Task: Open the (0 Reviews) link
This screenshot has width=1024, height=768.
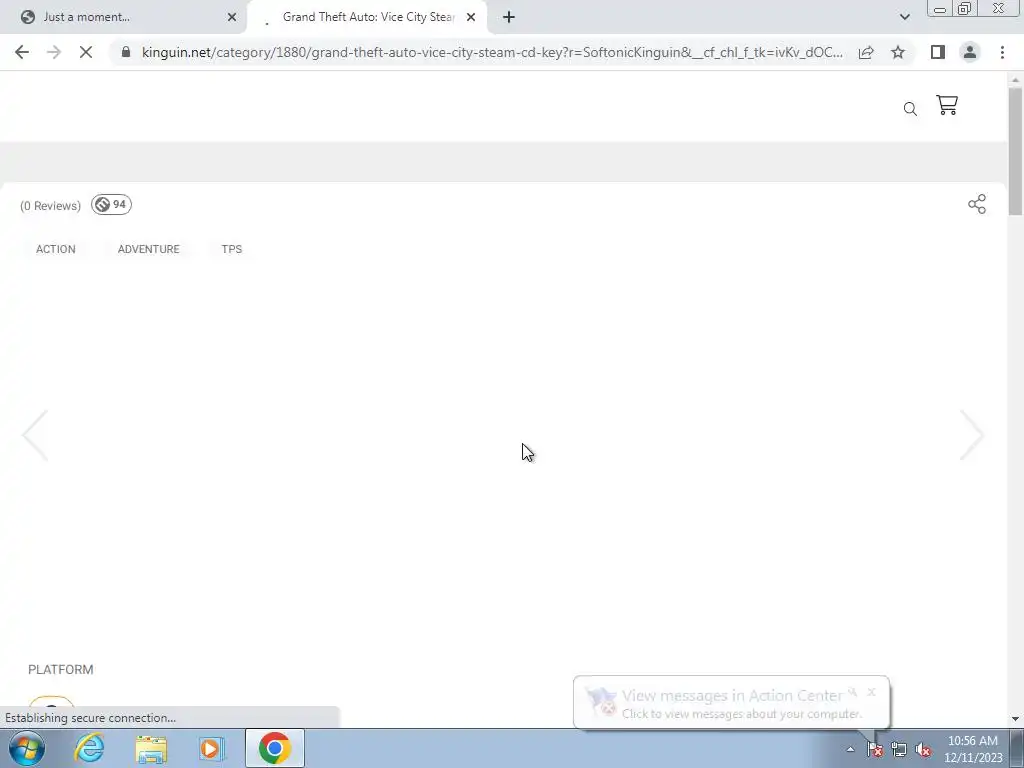Action: [x=50, y=206]
